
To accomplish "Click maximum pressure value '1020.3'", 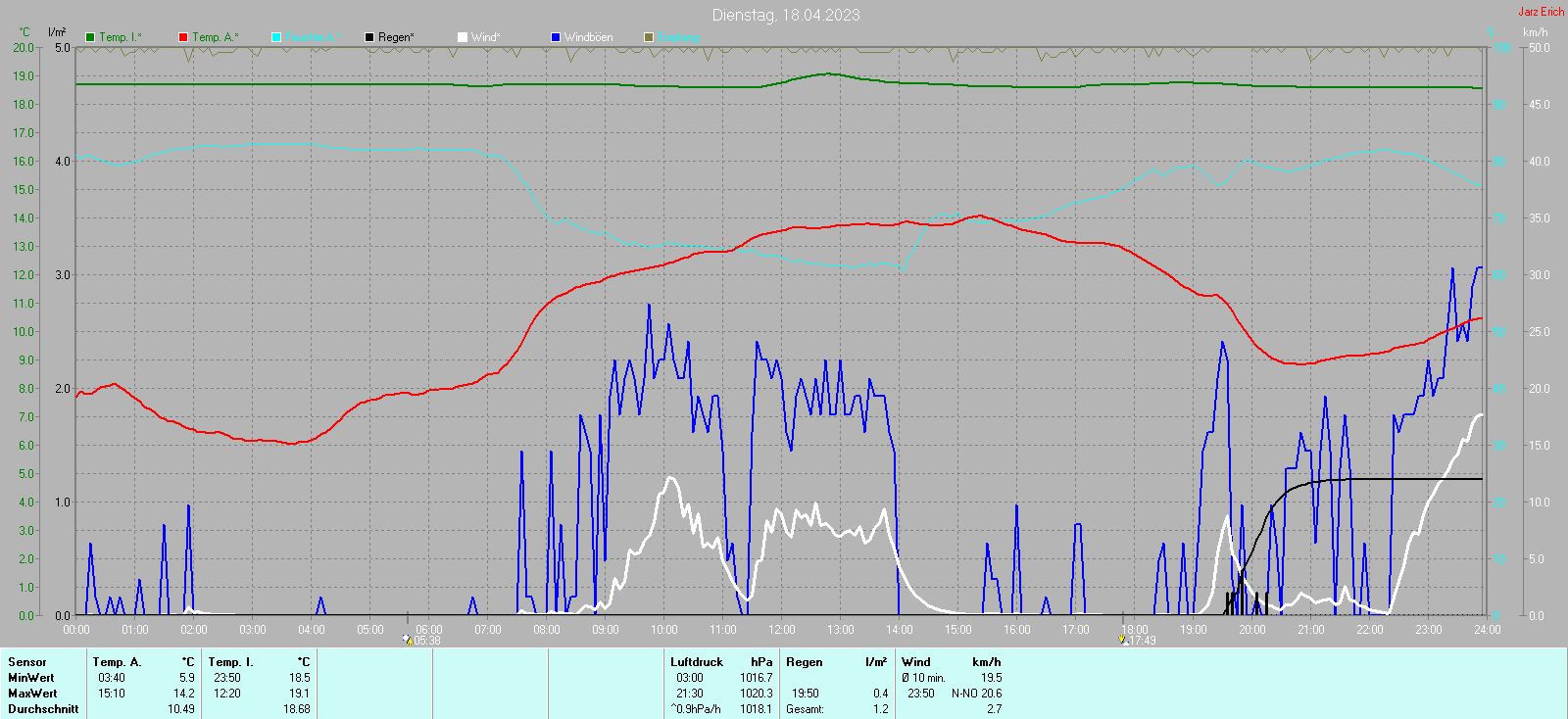I will (x=756, y=694).
